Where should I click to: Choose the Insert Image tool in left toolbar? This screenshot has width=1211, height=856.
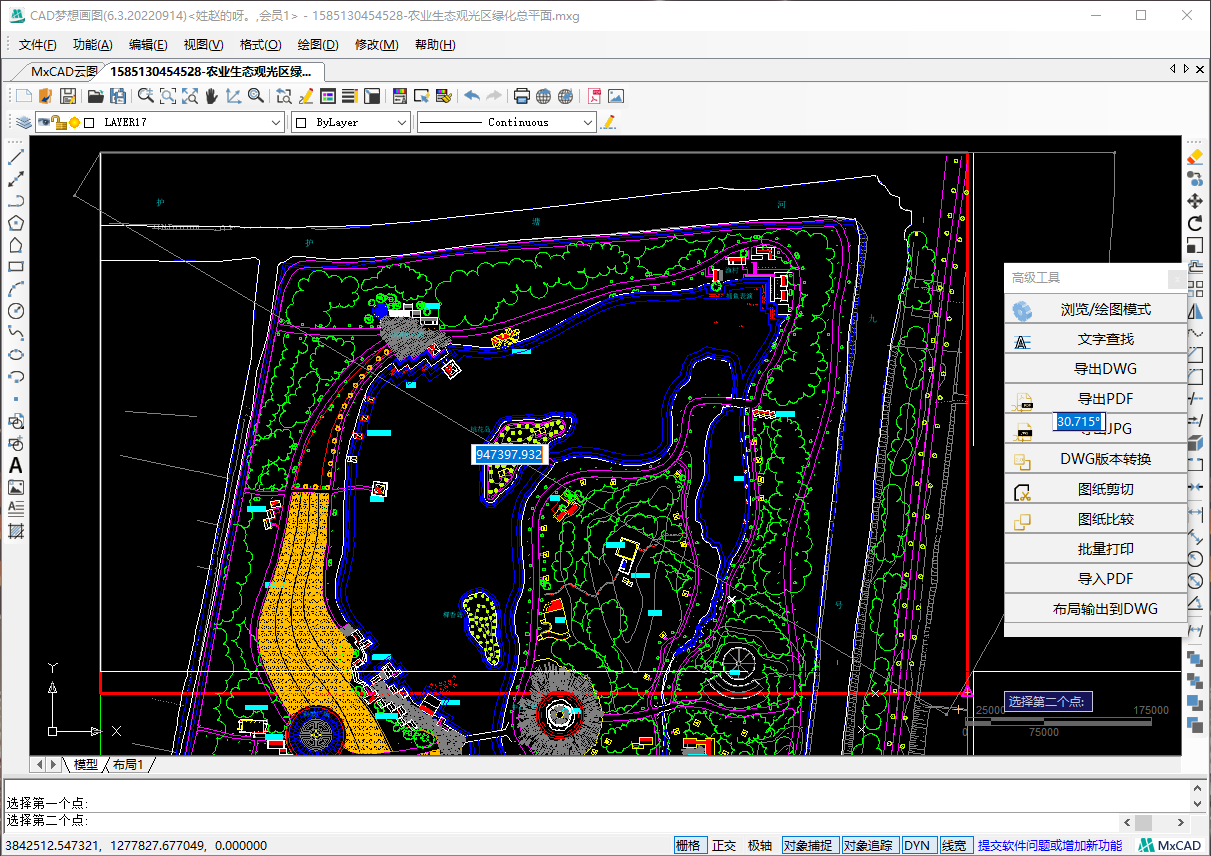pyautogui.click(x=16, y=487)
